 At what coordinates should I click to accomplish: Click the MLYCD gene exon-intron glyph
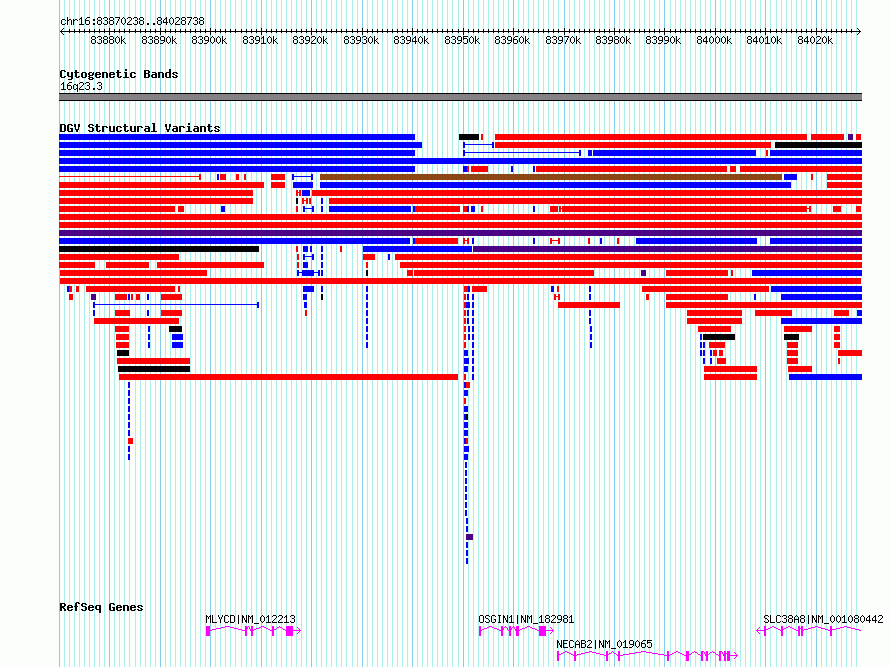click(x=253, y=631)
